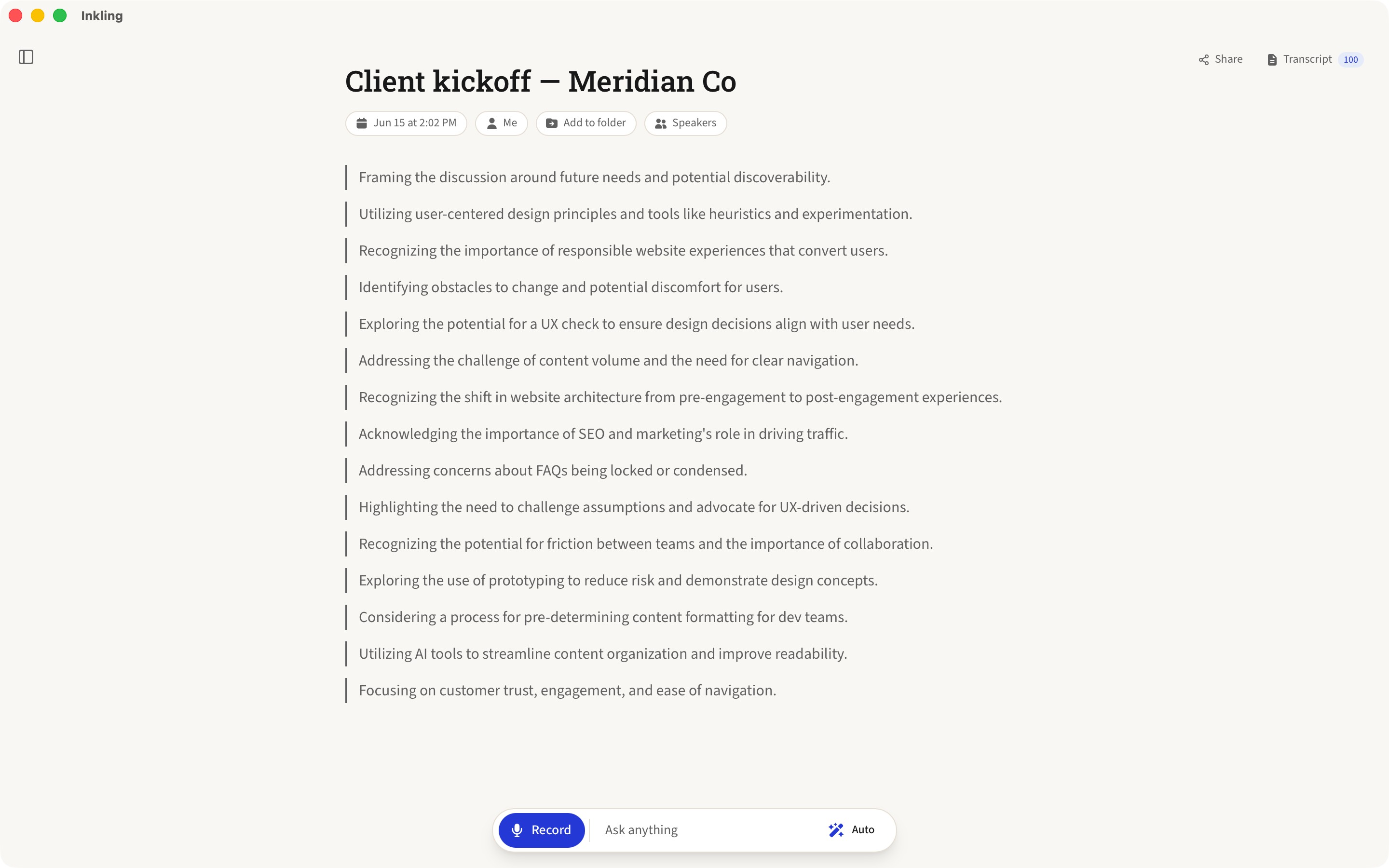The height and width of the screenshot is (868, 1389).
Task: Open the Auto mode selector
Action: tap(852, 830)
